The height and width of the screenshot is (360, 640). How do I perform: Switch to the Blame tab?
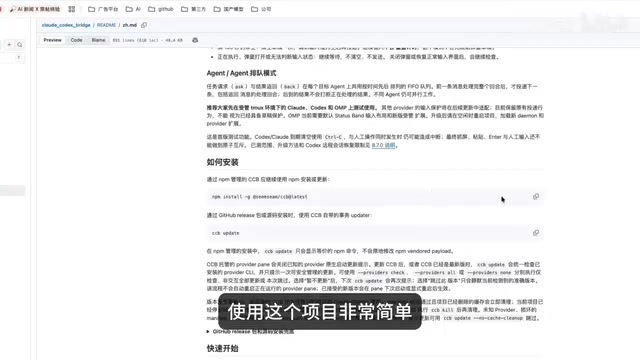98,40
